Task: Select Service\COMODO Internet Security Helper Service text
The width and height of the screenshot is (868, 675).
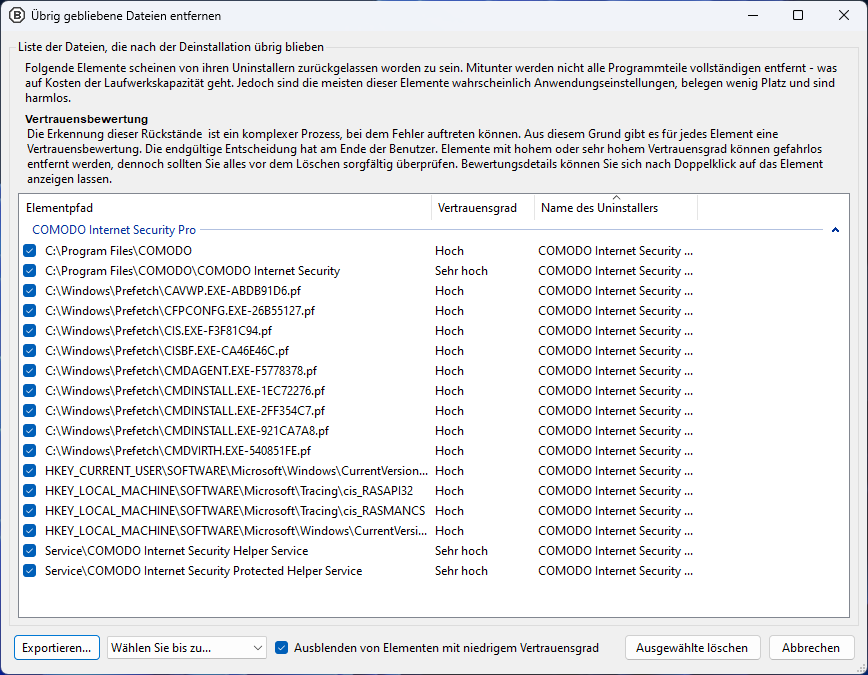Action: tap(176, 550)
